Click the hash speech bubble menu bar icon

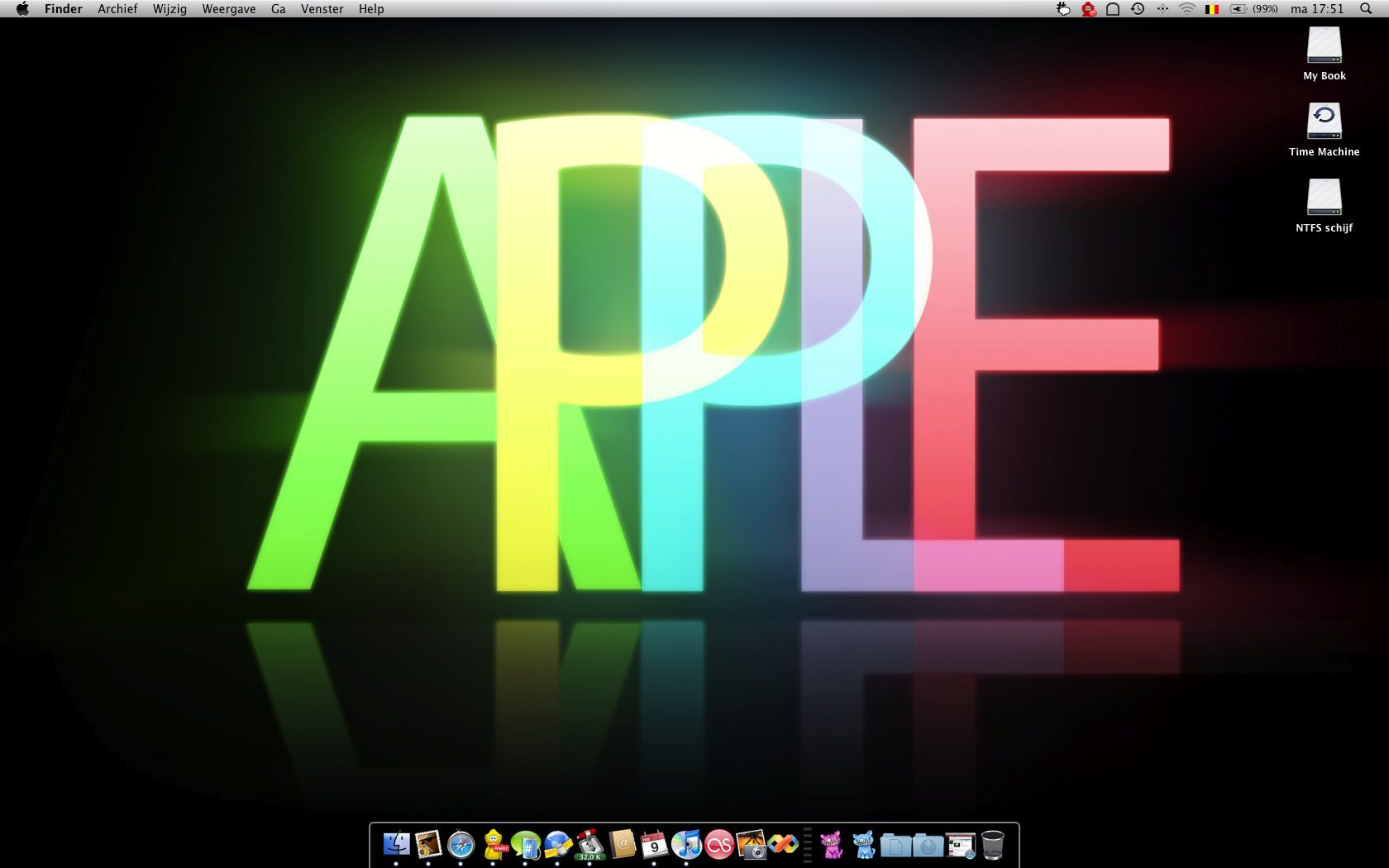[x=1063, y=9]
